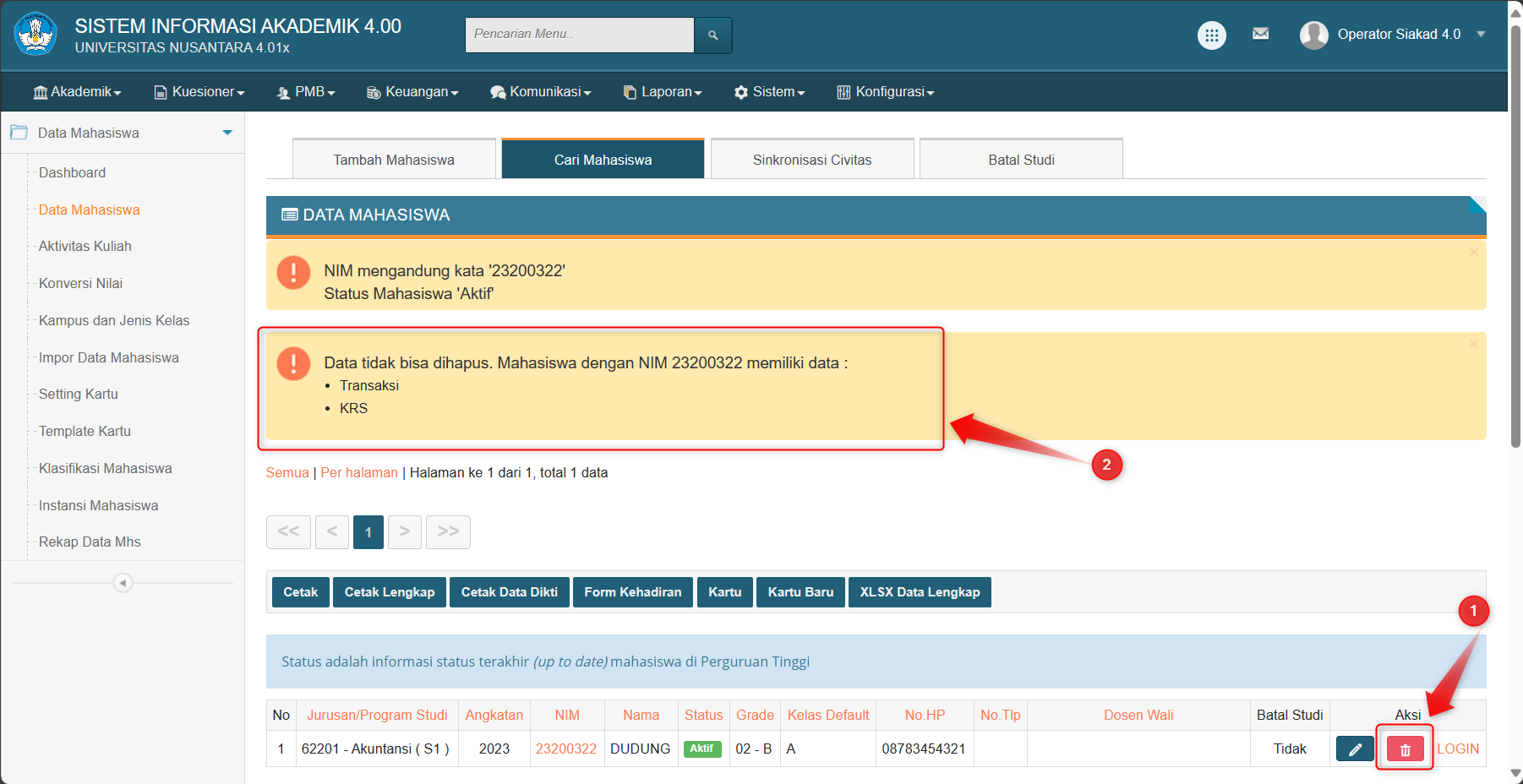Click the pencil edit icon for DUDUNG
Screen dimensions: 1523x784
[1355, 749]
